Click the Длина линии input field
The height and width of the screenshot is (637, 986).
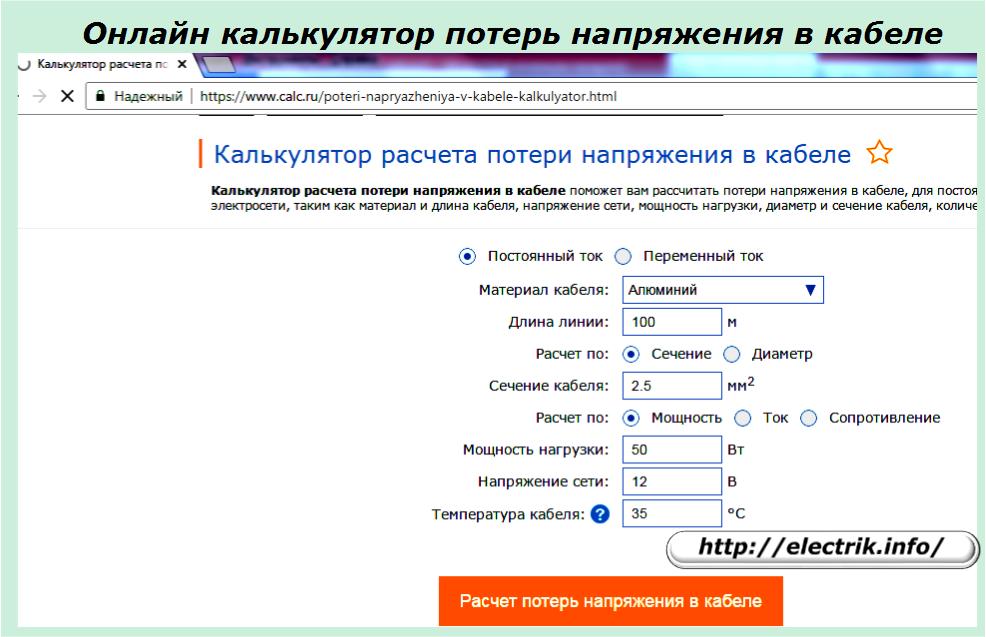[x=671, y=322]
